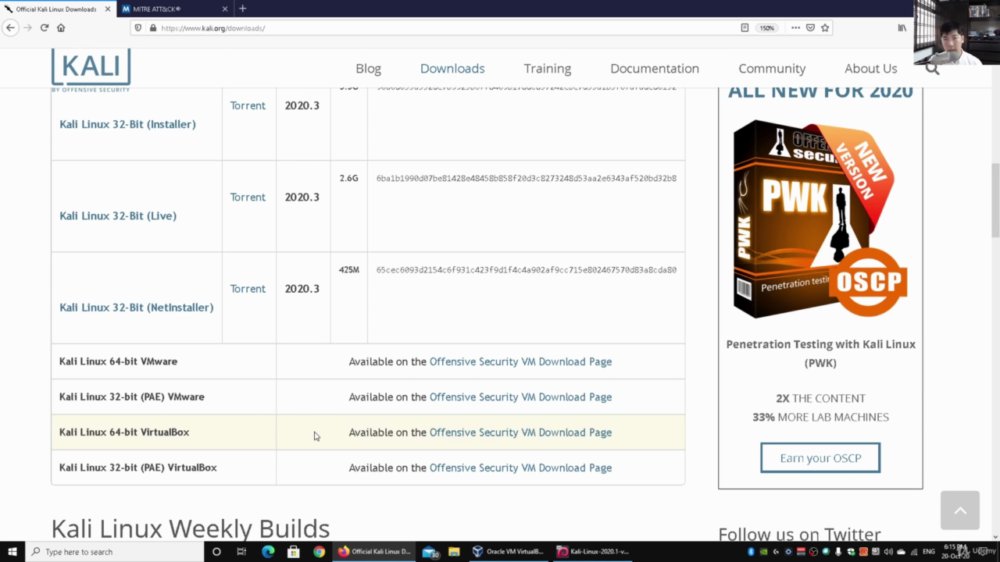This screenshot has width=1000, height=562.
Task: Click Torrent link for 32-Bit Installer
Action: (x=247, y=106)
